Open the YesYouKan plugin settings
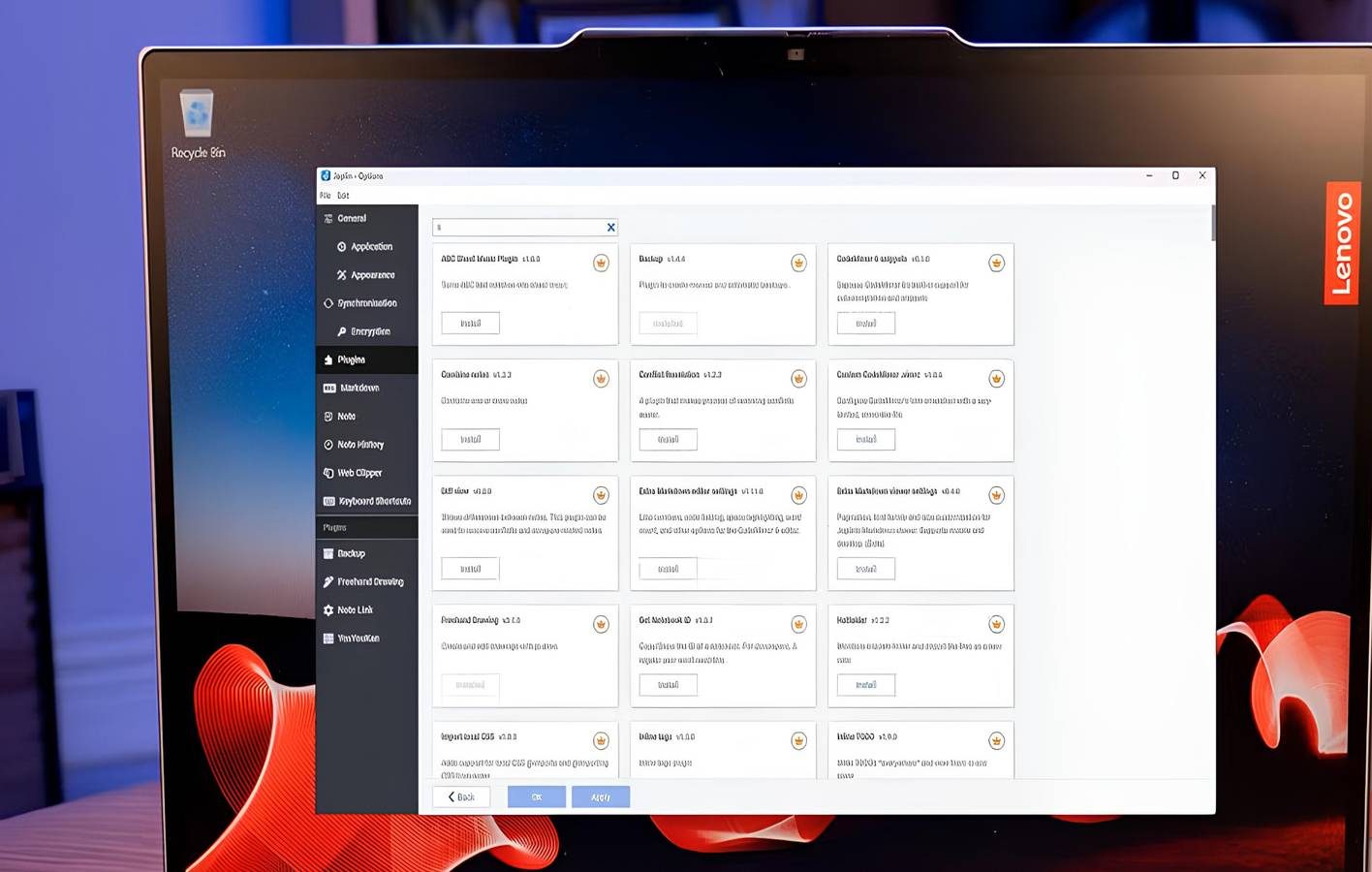Screen dimensions: 1372x872 point(358,638)
